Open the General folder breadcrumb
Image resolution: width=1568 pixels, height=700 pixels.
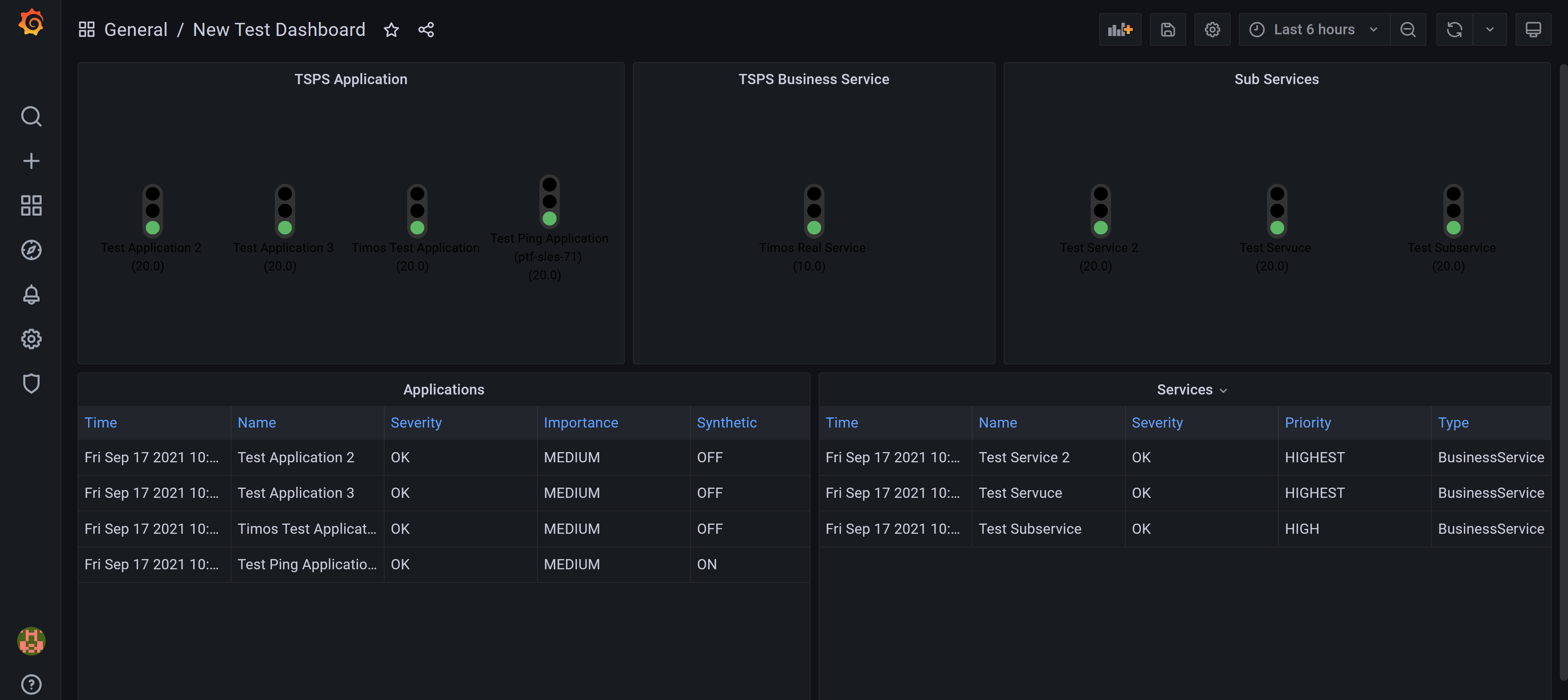(136, 29)
